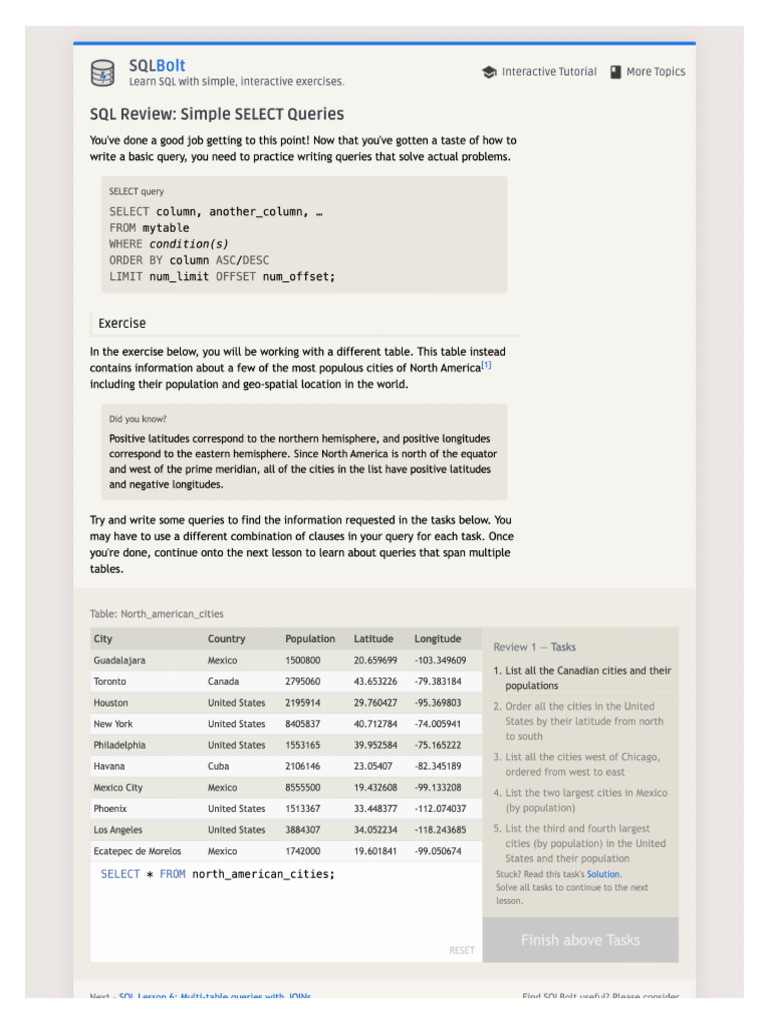
Task: Open footnote [1] after North America
Action: pos(486,365)
